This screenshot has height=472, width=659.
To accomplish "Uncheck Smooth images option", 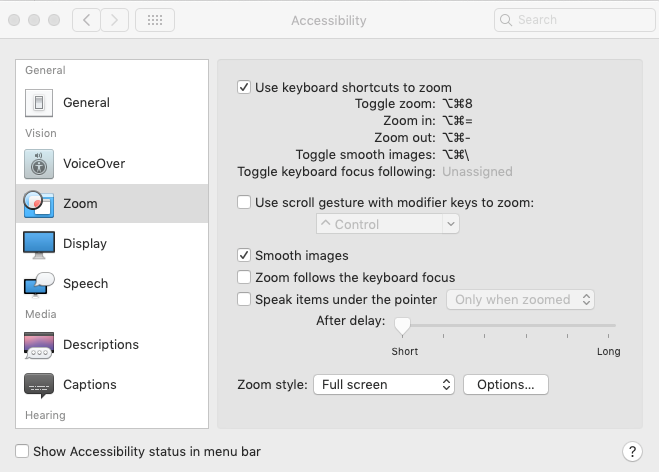I will [x=244, y=255].
